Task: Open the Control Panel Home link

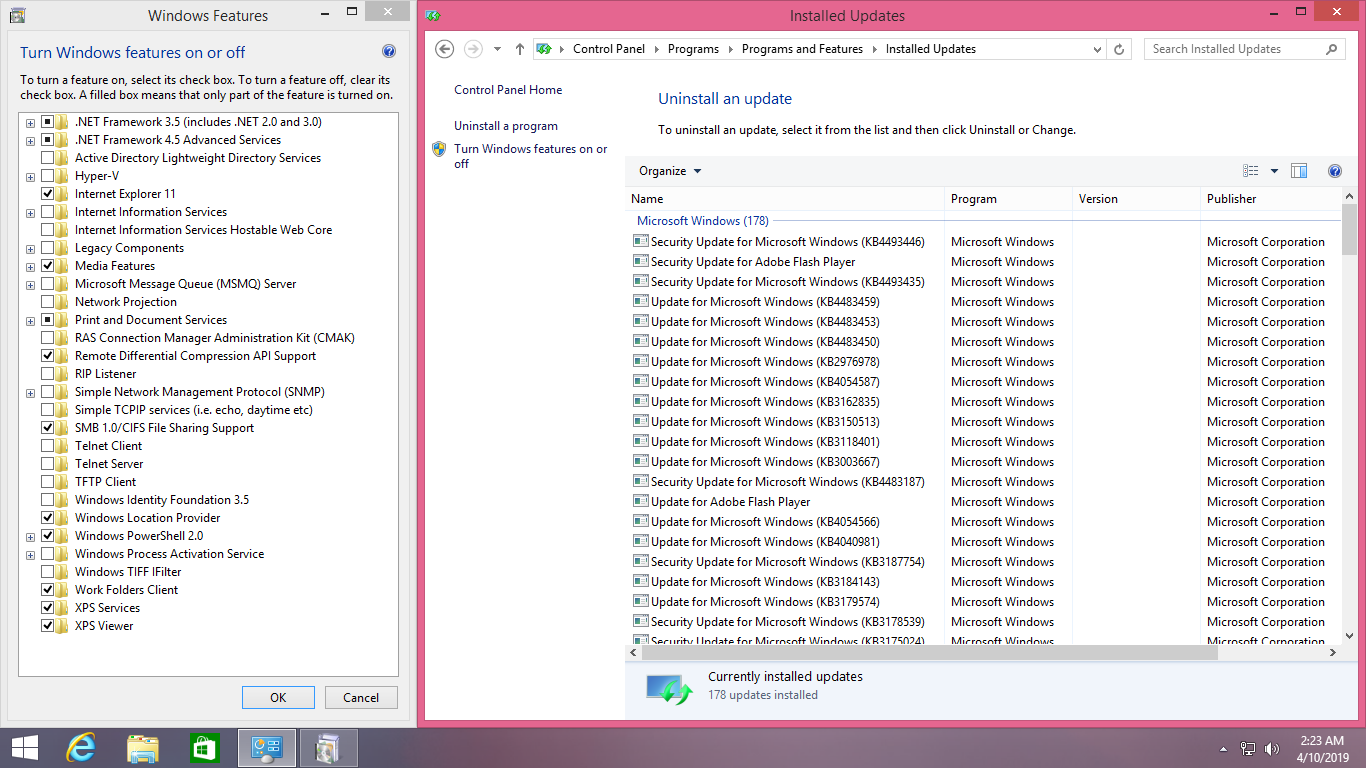Action: (508, 90)
